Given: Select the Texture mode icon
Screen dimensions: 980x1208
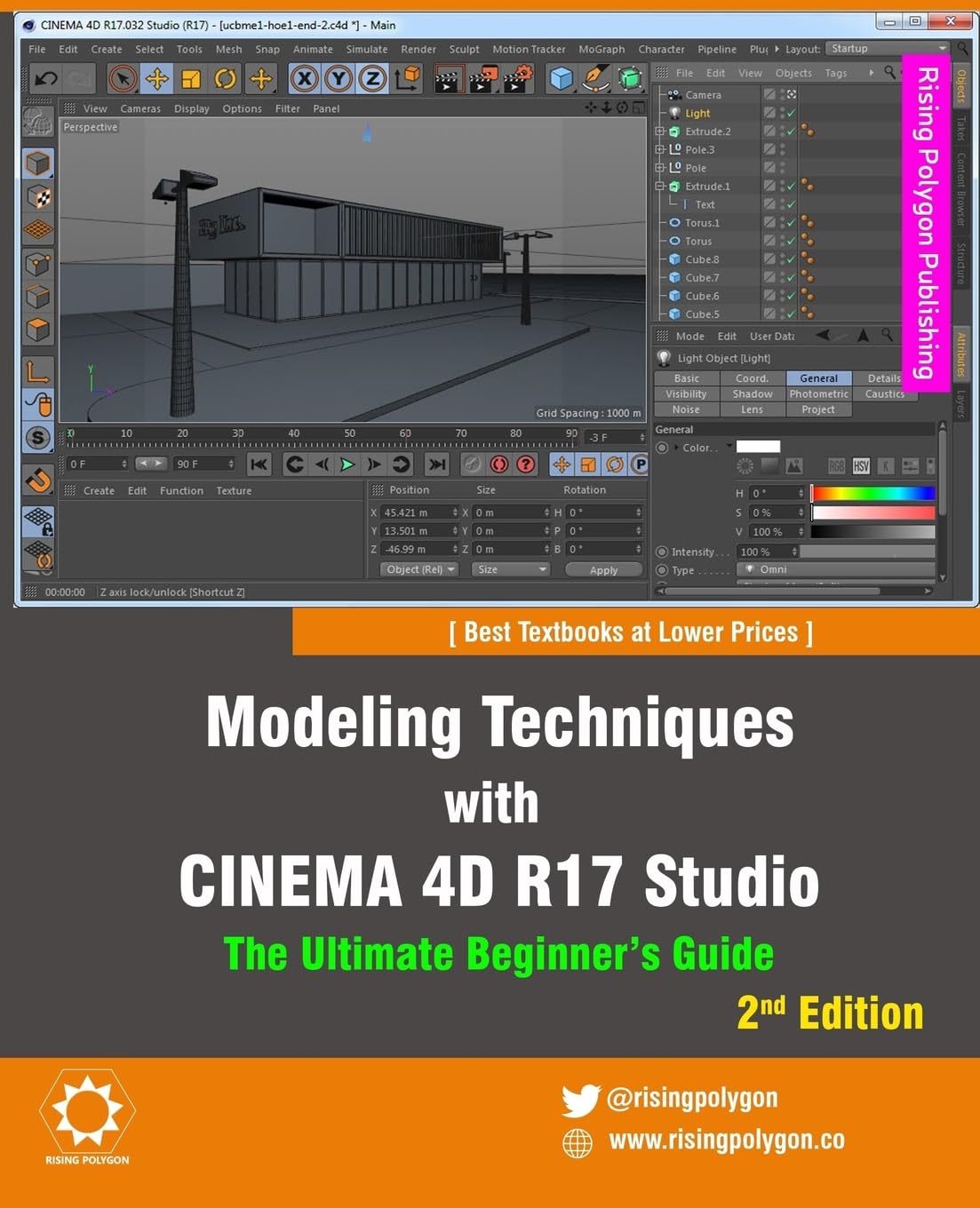Looking at the screenshot, I should [x=37, y=197].
